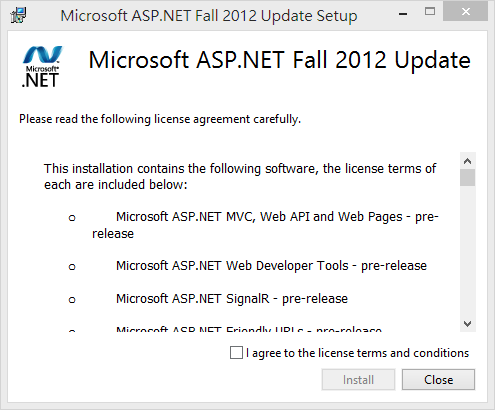Click the MVC, Web API and Web Pages item

click(265, 225)
